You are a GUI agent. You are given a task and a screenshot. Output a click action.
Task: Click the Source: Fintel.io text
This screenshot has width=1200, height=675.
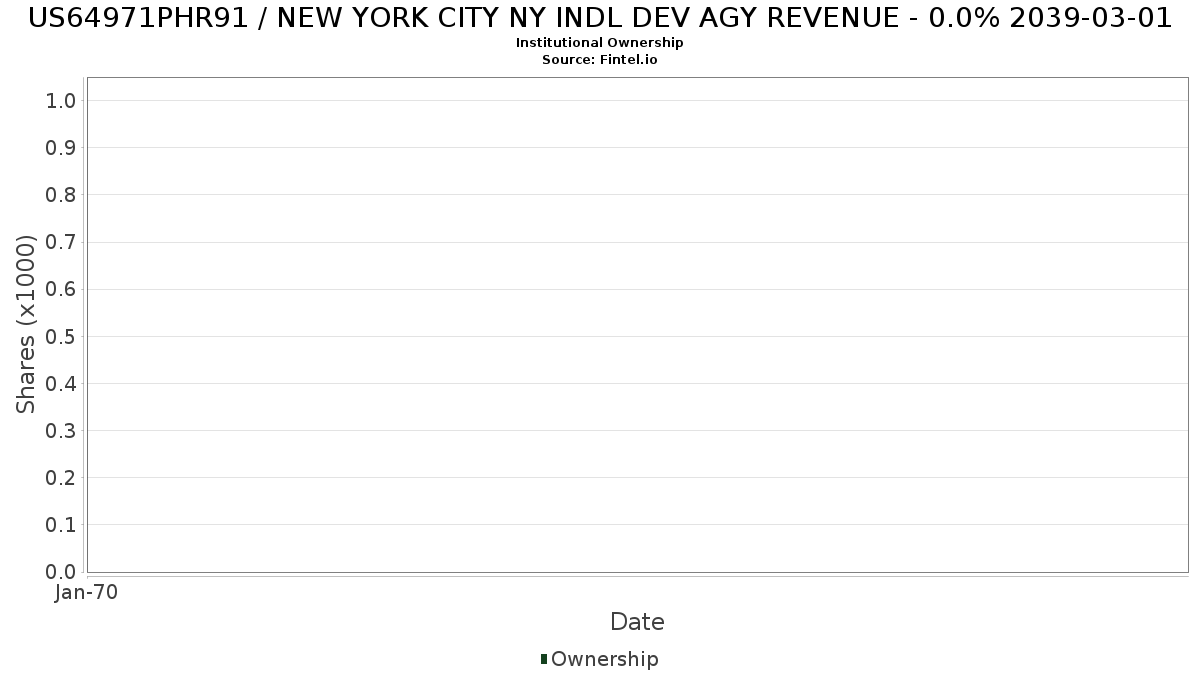[599, 59]
